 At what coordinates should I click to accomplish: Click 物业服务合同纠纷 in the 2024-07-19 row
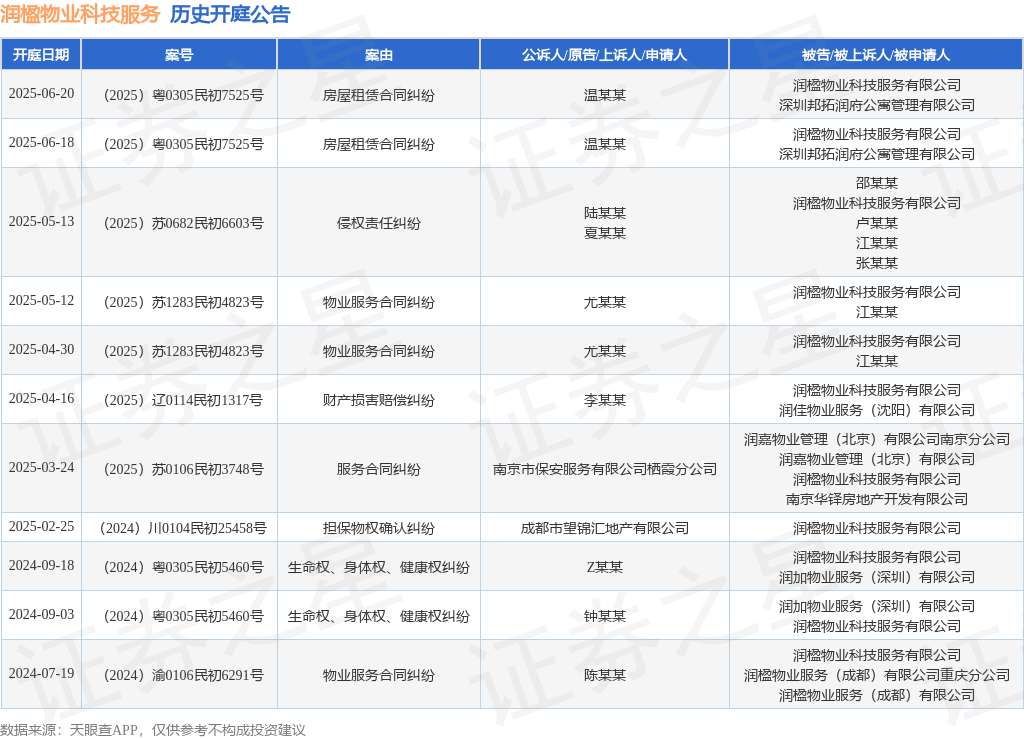click(379, 675)
